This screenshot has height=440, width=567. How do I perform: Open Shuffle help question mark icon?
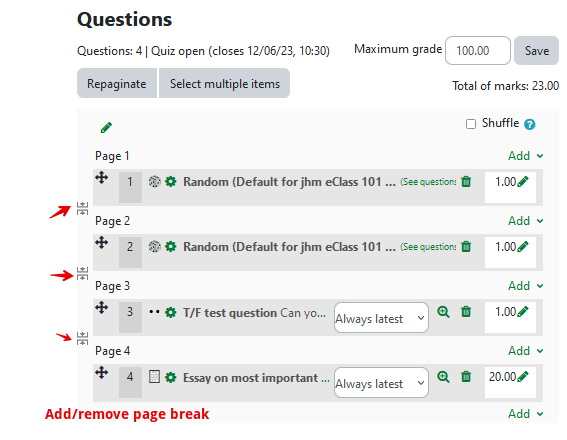(530, 124)
